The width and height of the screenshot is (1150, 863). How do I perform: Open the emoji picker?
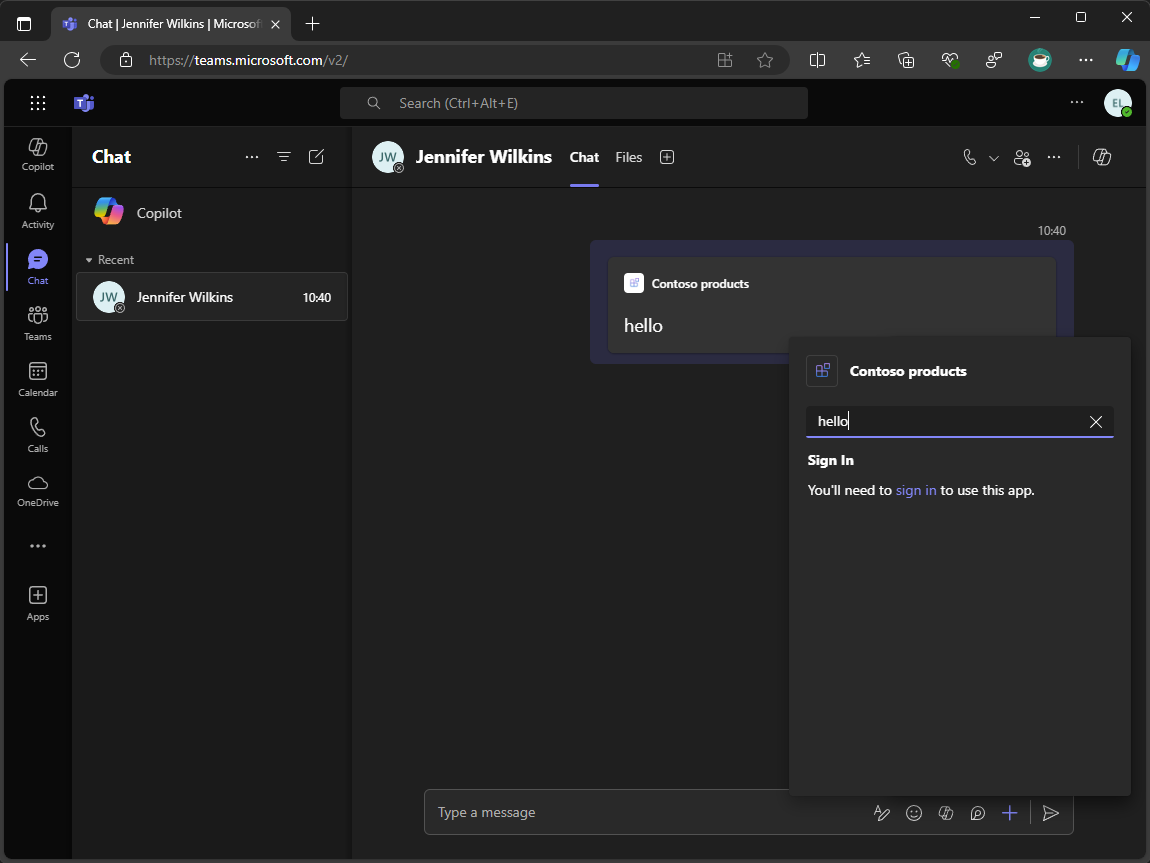click(914, 813)
